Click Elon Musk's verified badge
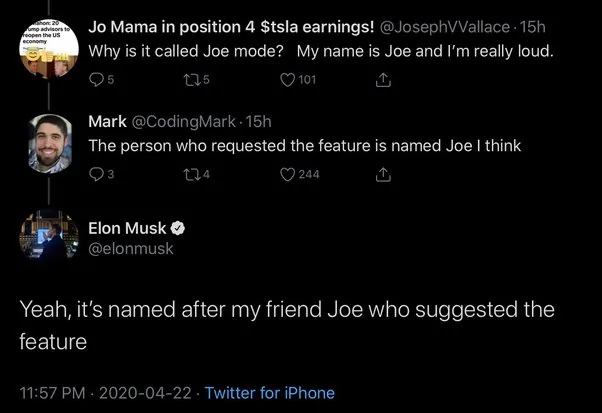Viewport: 602px width, 413px height. 177,228
